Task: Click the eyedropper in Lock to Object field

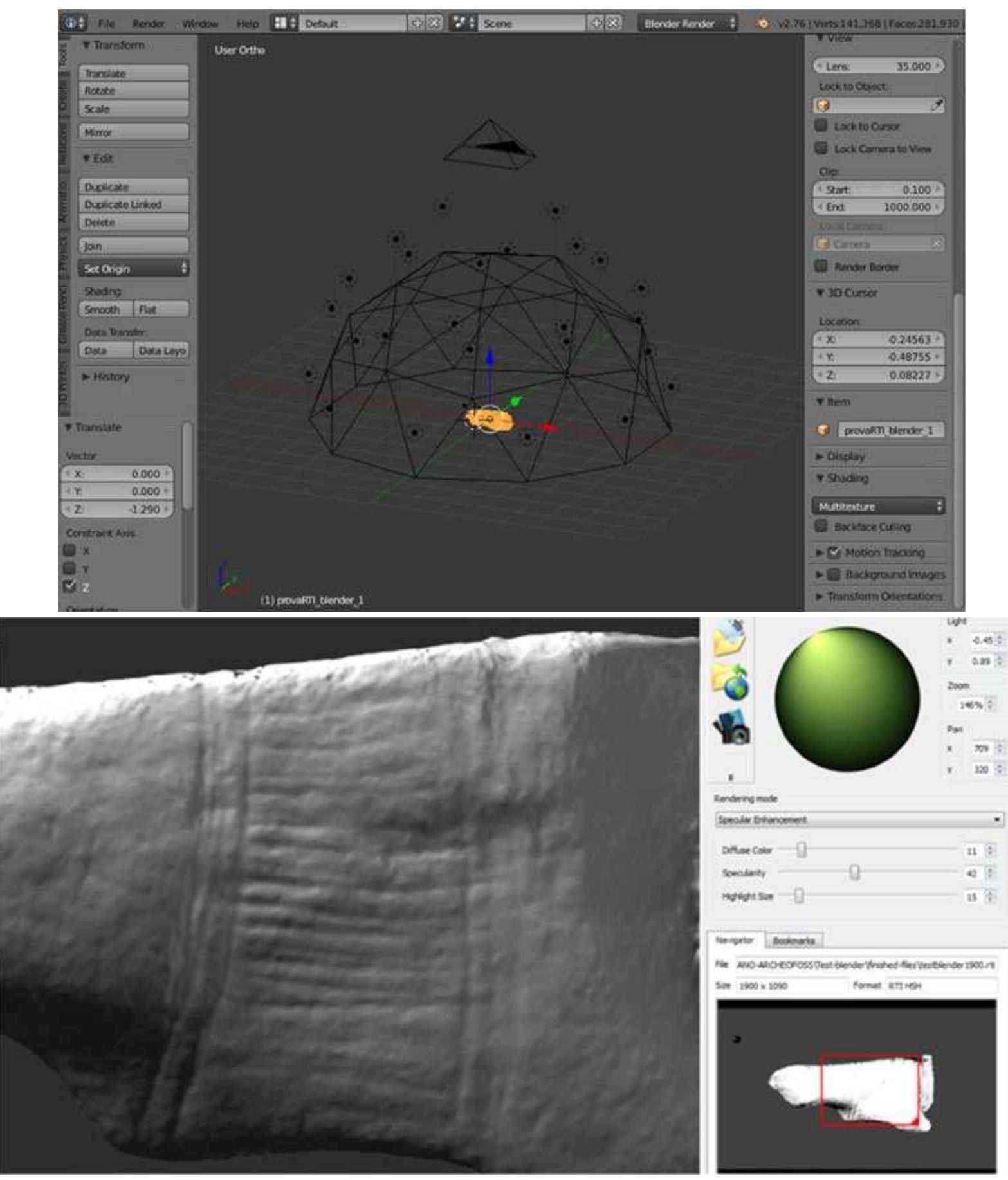Action: [x=937, y=105]
